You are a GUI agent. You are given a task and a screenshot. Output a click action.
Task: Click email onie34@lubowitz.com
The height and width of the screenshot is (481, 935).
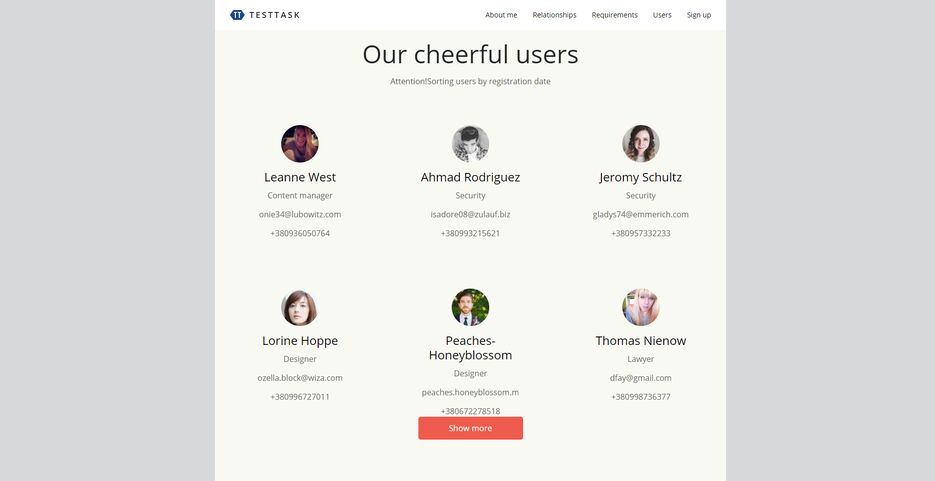[x=300, y=215]
